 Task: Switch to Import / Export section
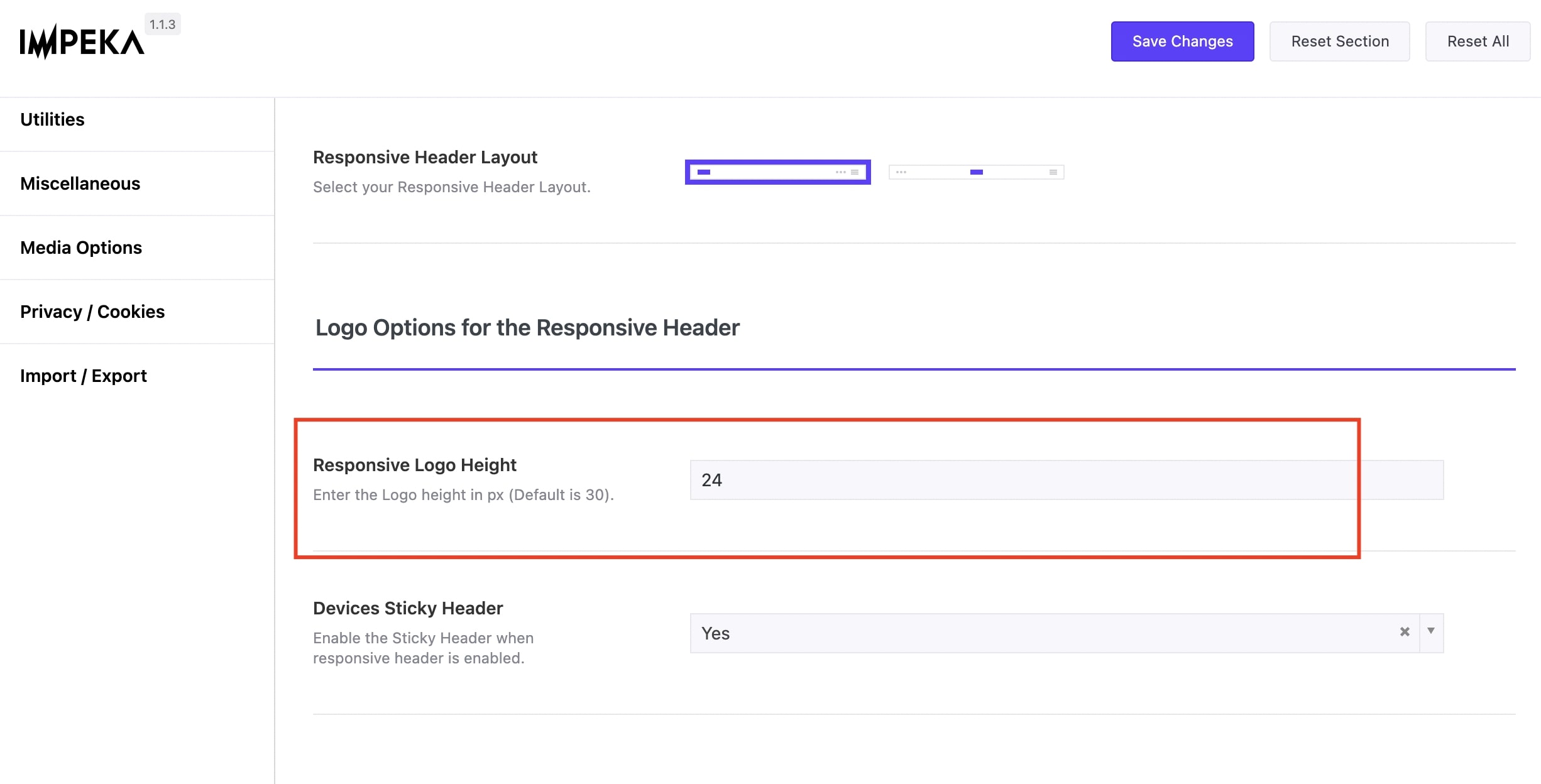click(84, 376)
